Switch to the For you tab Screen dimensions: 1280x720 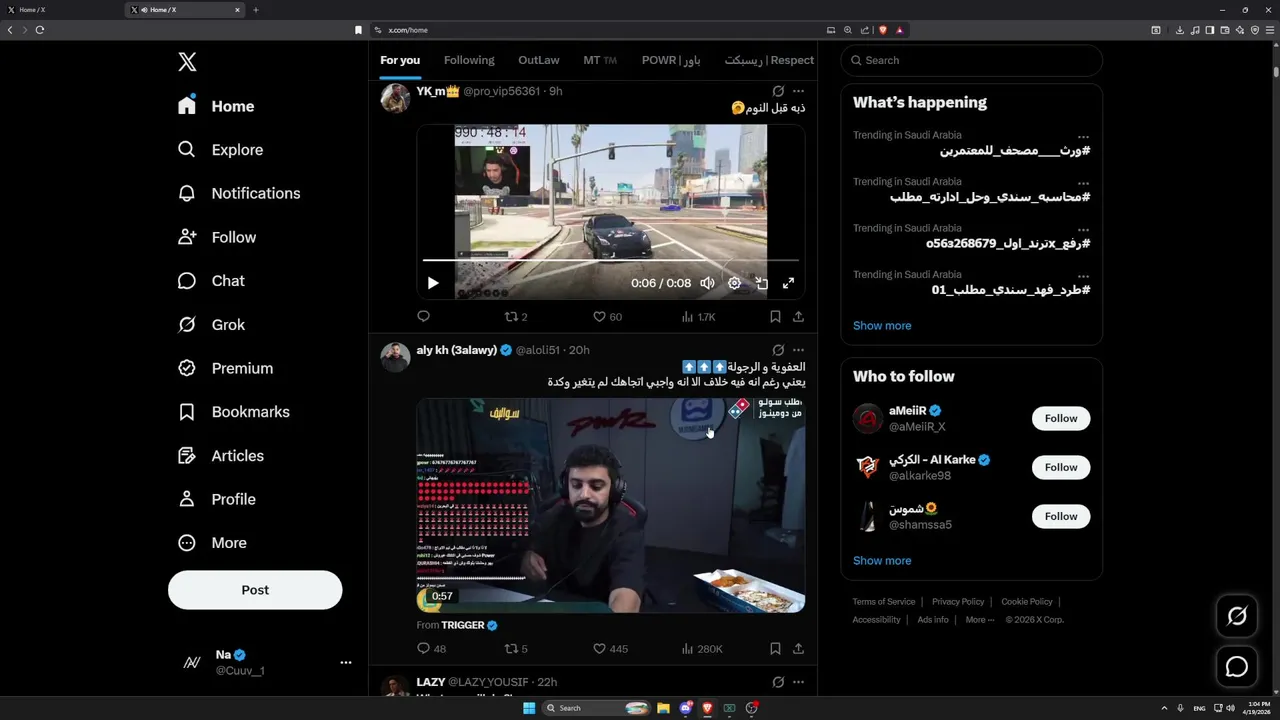400,60
